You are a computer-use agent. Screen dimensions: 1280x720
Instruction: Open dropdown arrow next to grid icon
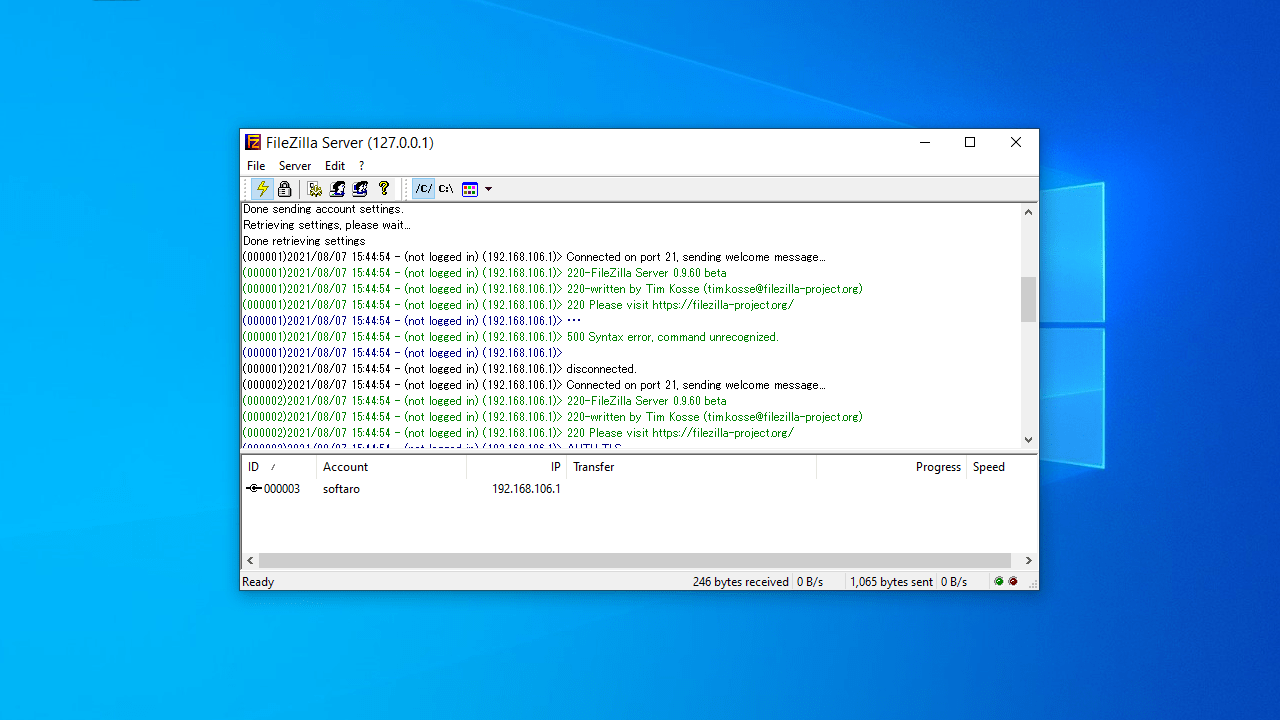[488, 189]
